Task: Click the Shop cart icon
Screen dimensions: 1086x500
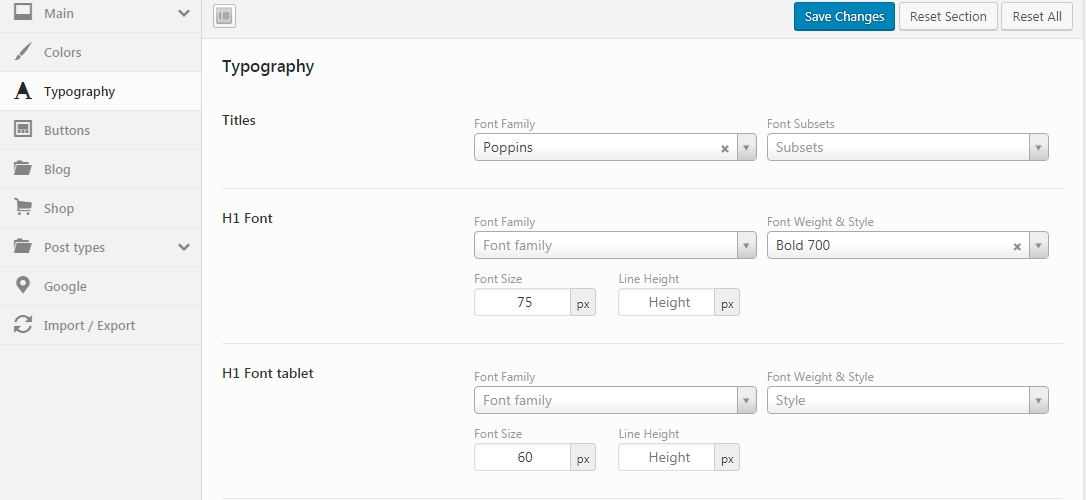Action: point(23,208)
